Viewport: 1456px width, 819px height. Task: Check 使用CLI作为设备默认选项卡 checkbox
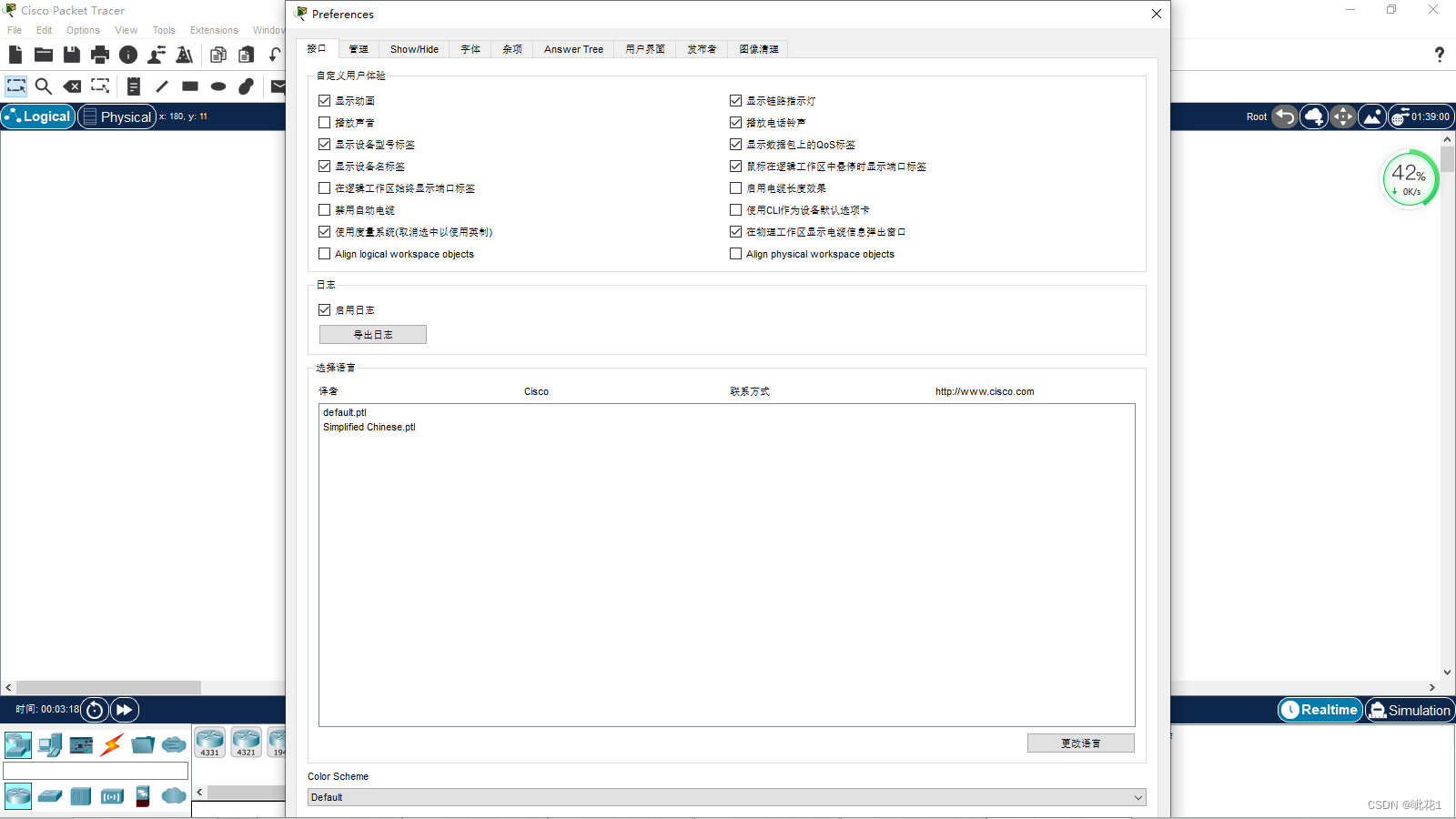click(735, 209)
